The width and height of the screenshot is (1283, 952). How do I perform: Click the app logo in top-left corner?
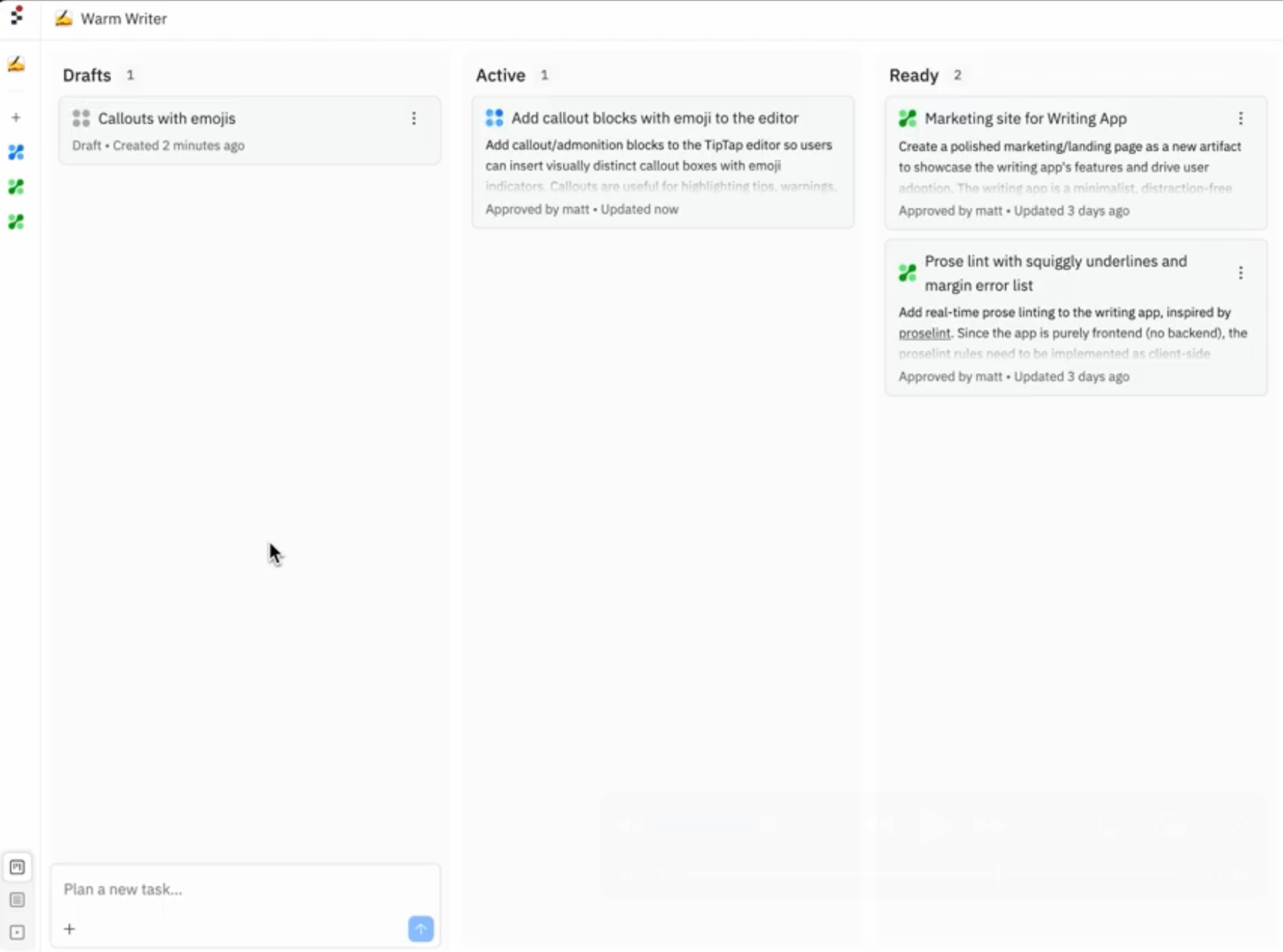pyautogui.click(x=17, y=16)
